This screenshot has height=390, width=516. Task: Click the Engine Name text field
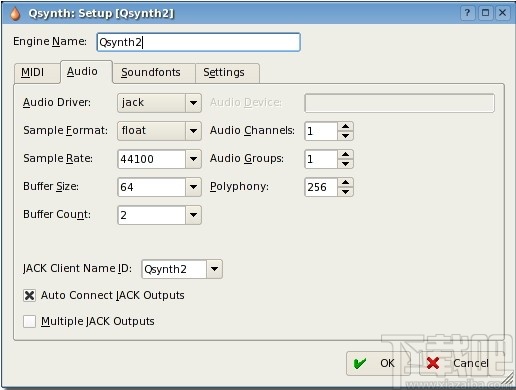point(199,42)
